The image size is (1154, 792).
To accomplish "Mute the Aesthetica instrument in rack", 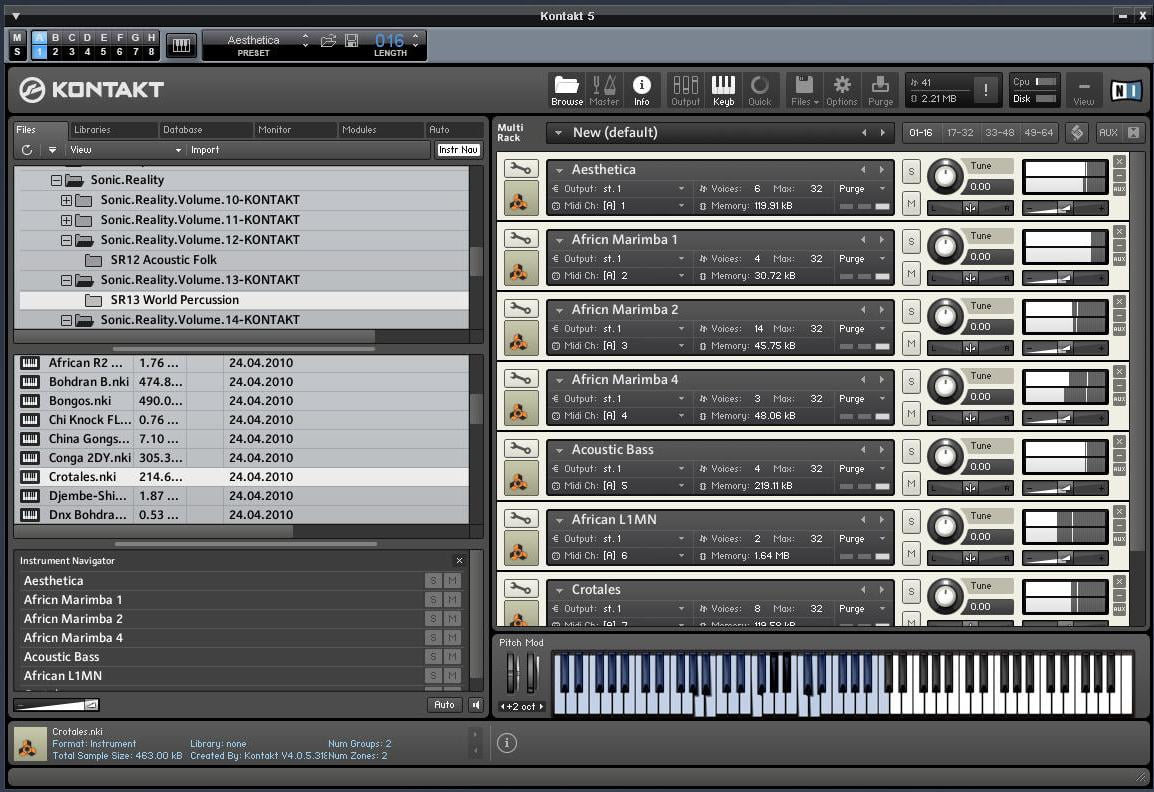I will 911,203.
